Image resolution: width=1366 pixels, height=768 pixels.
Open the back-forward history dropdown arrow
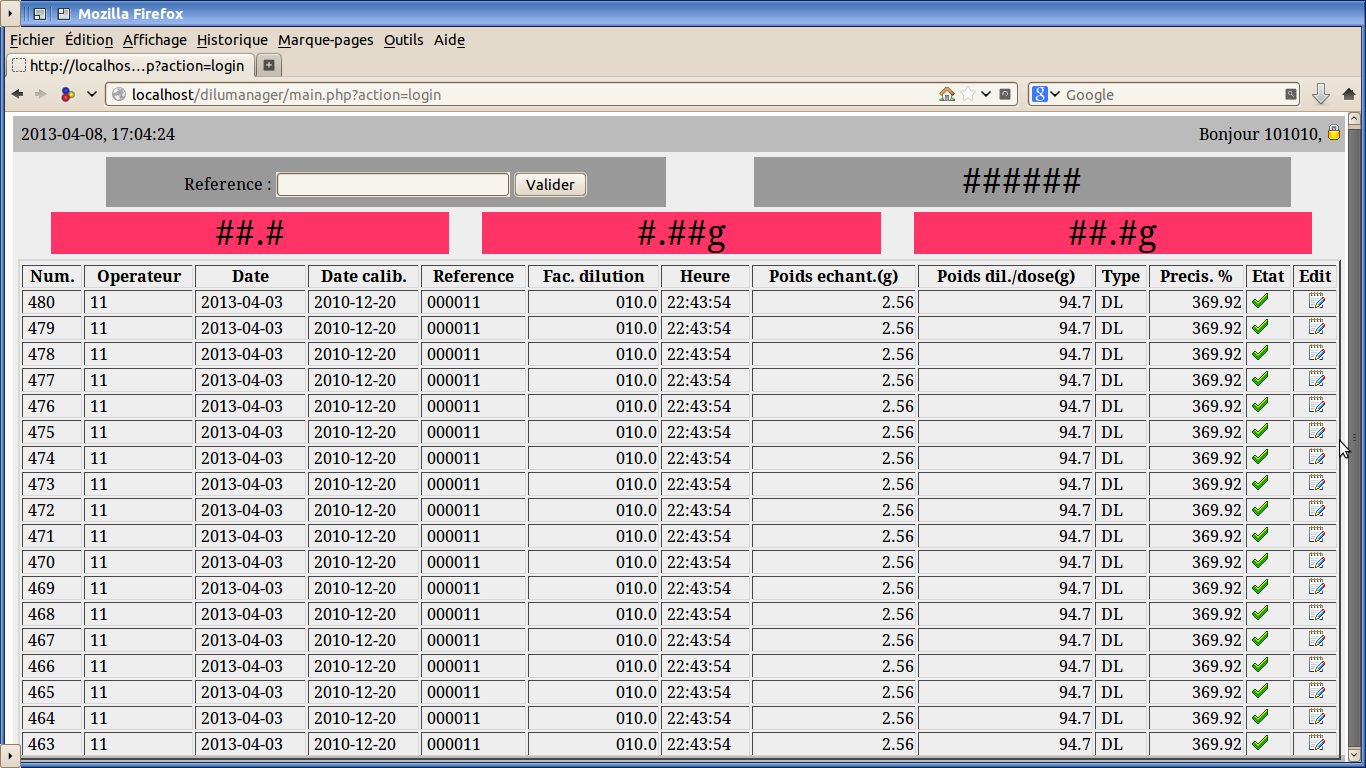pos(92,94)
